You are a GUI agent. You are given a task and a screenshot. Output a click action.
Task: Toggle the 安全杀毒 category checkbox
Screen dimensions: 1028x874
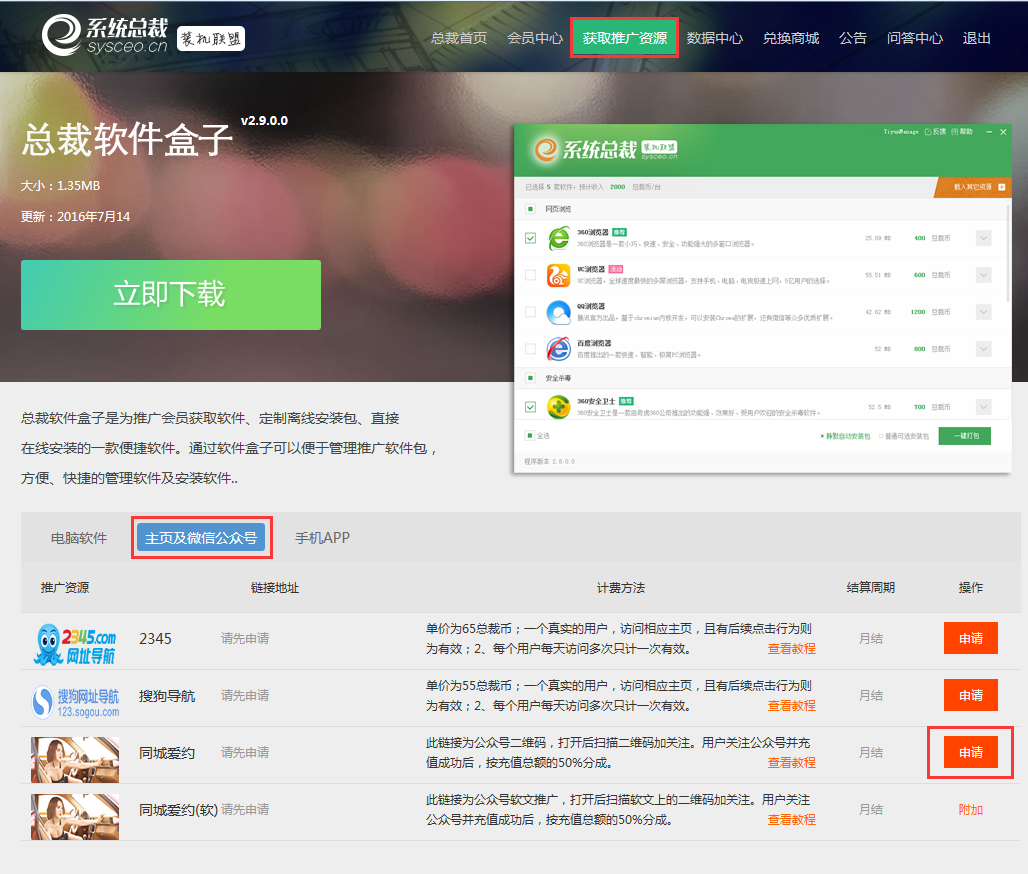pyautogui.click(x=530, y=378)
